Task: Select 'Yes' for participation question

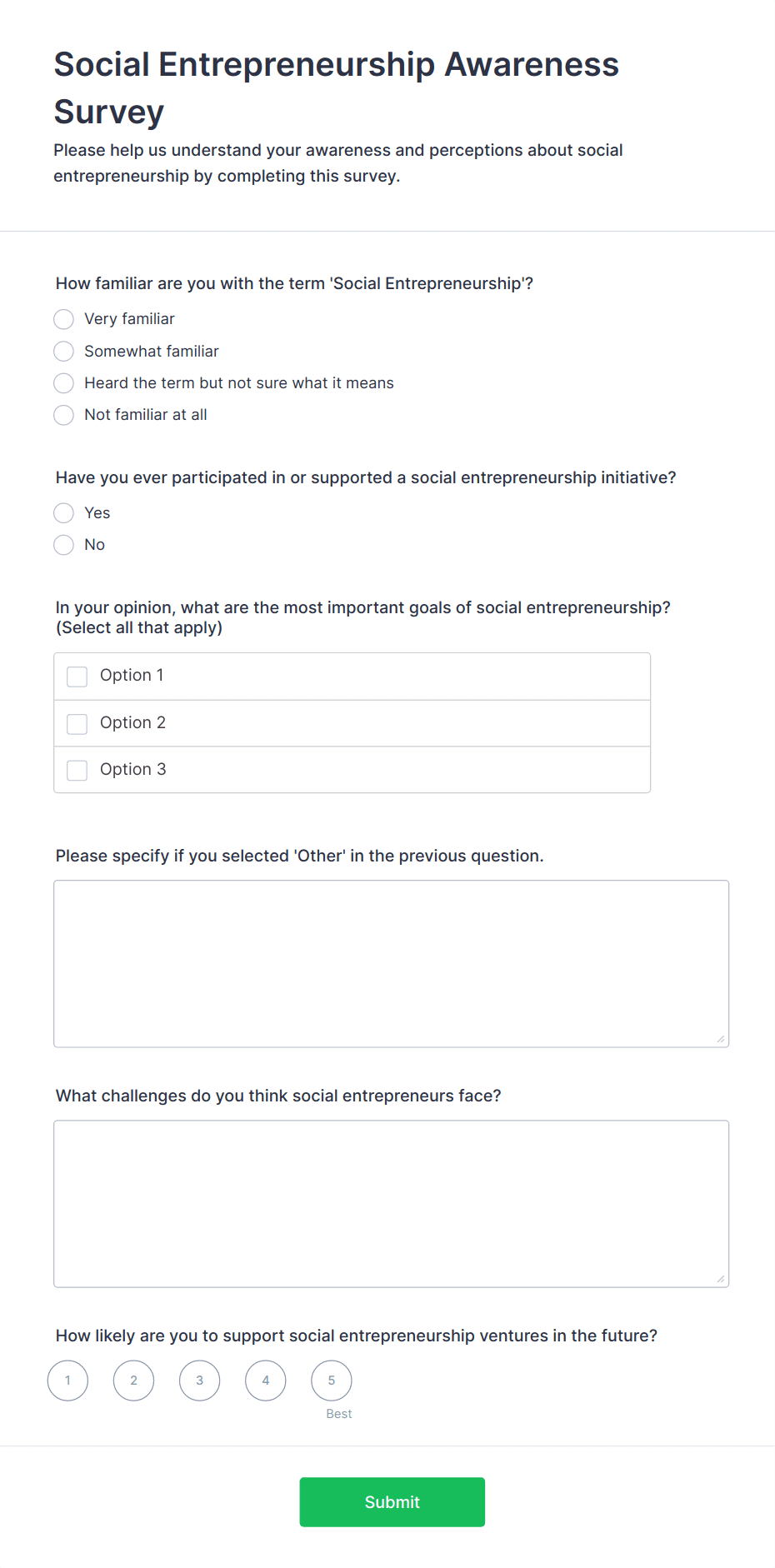Action: click(64, 513)
